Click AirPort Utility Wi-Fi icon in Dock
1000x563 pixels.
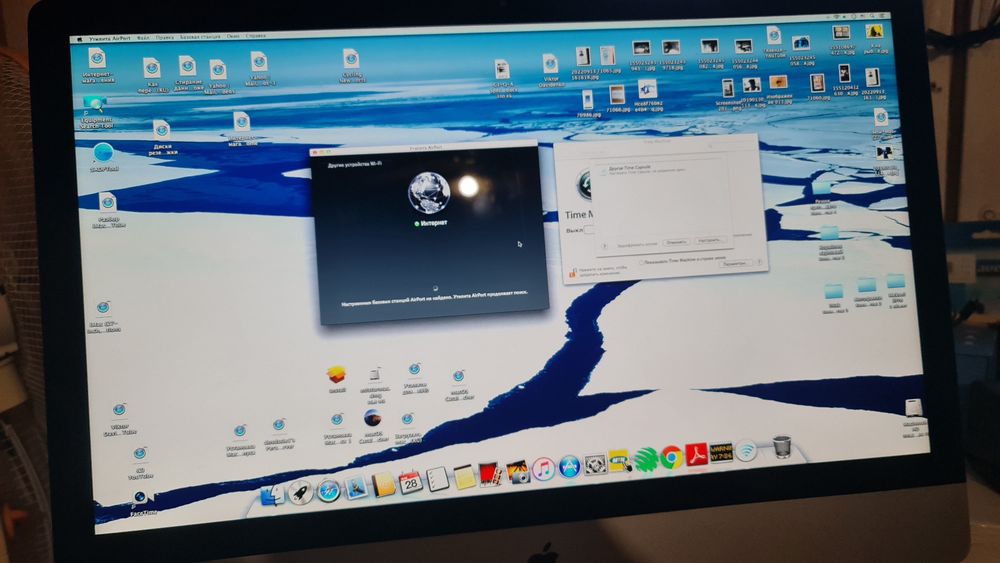746,450
